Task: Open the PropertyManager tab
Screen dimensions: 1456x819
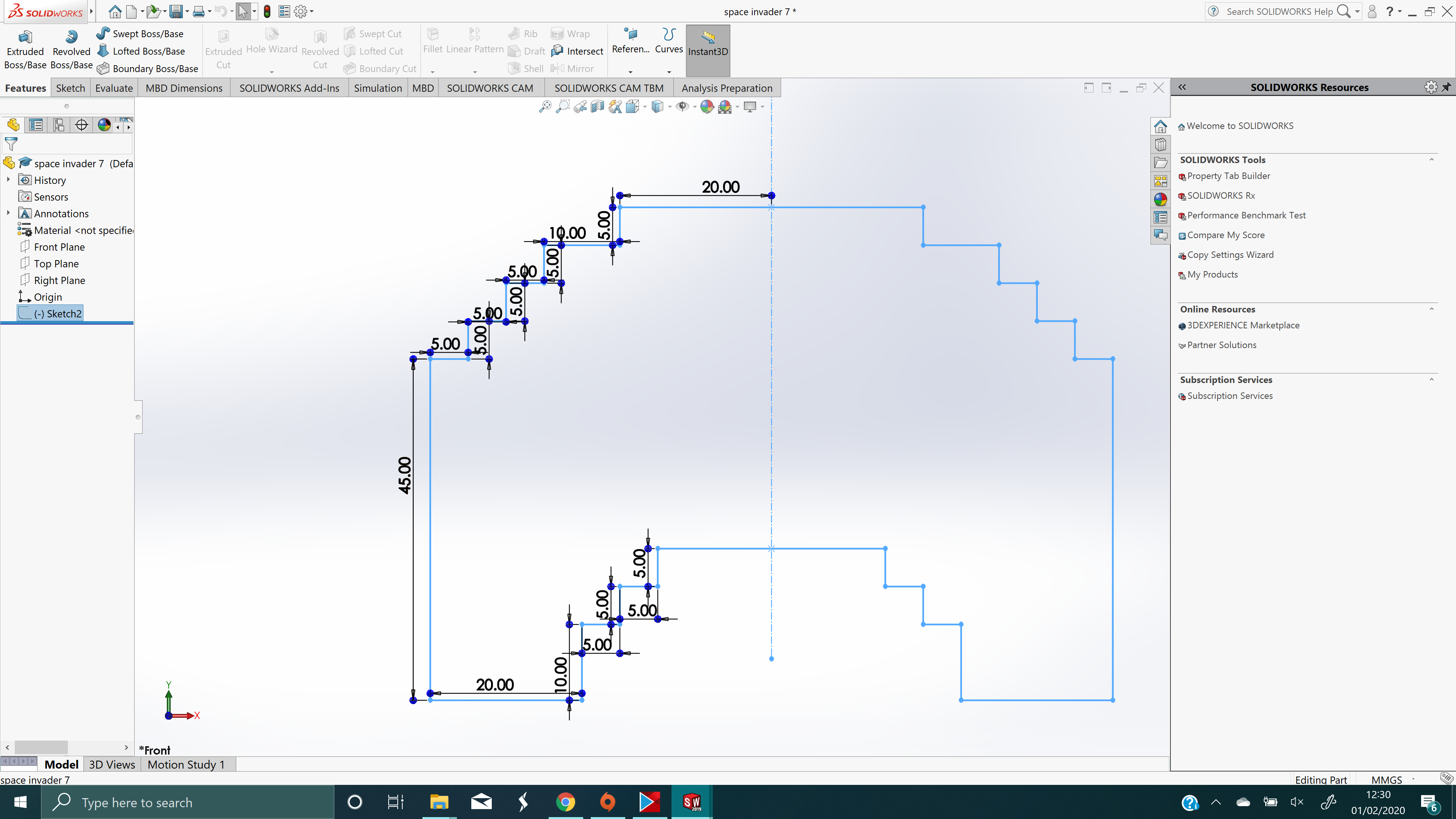Action: 36,125
